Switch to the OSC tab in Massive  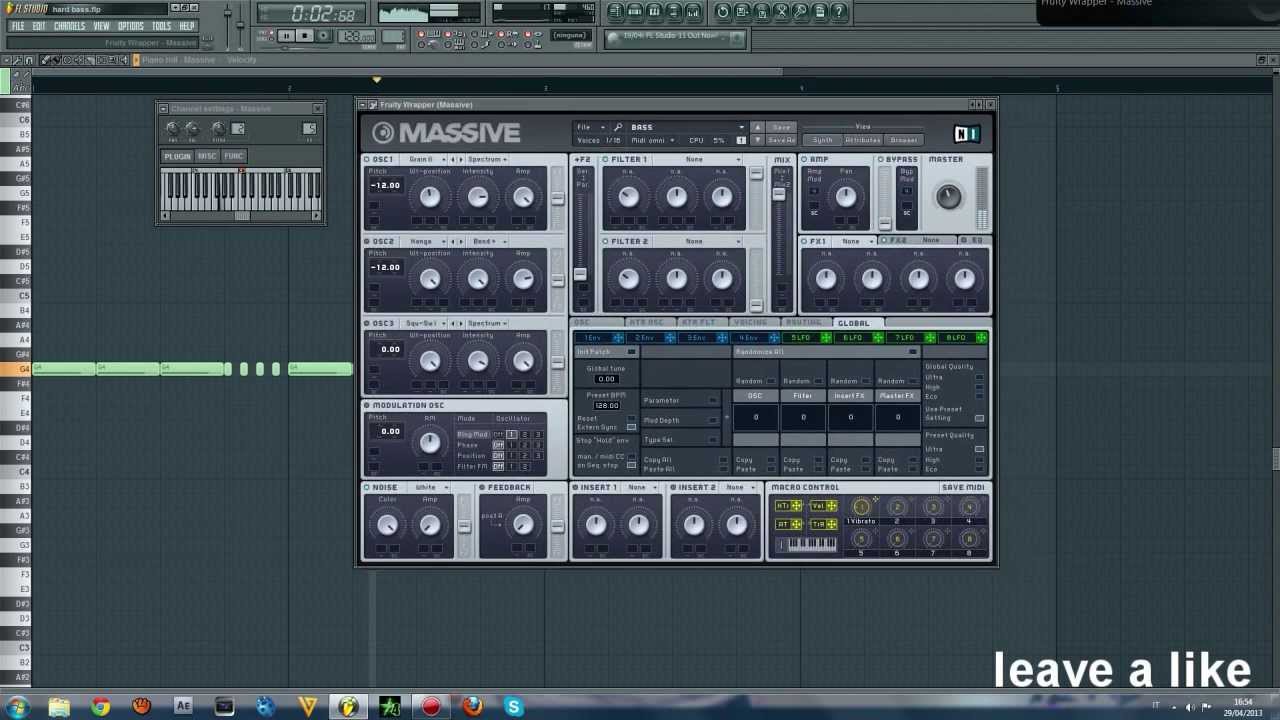(583, 323)
